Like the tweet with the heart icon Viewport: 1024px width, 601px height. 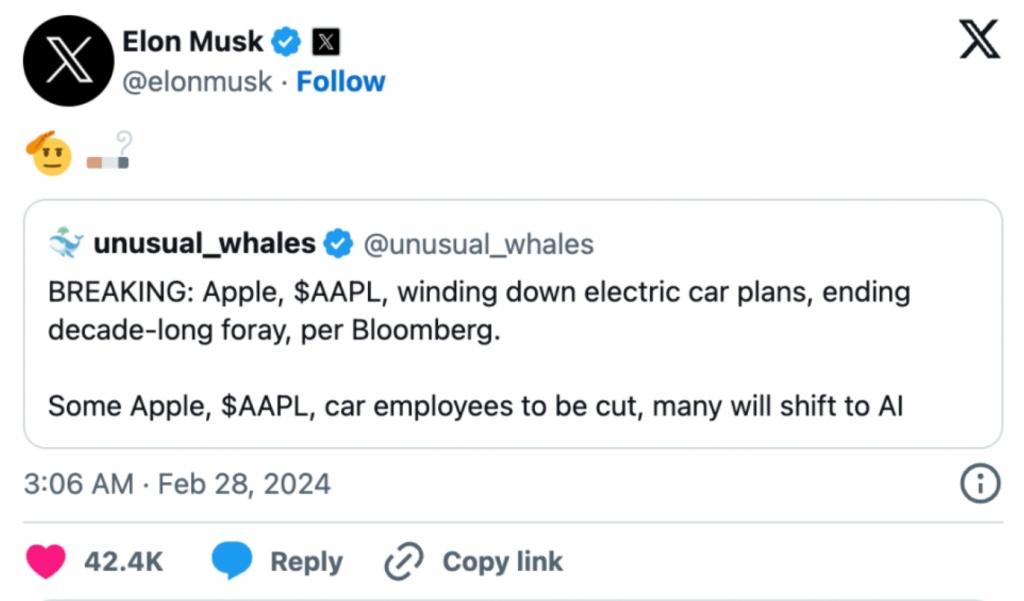coord(45,562)
